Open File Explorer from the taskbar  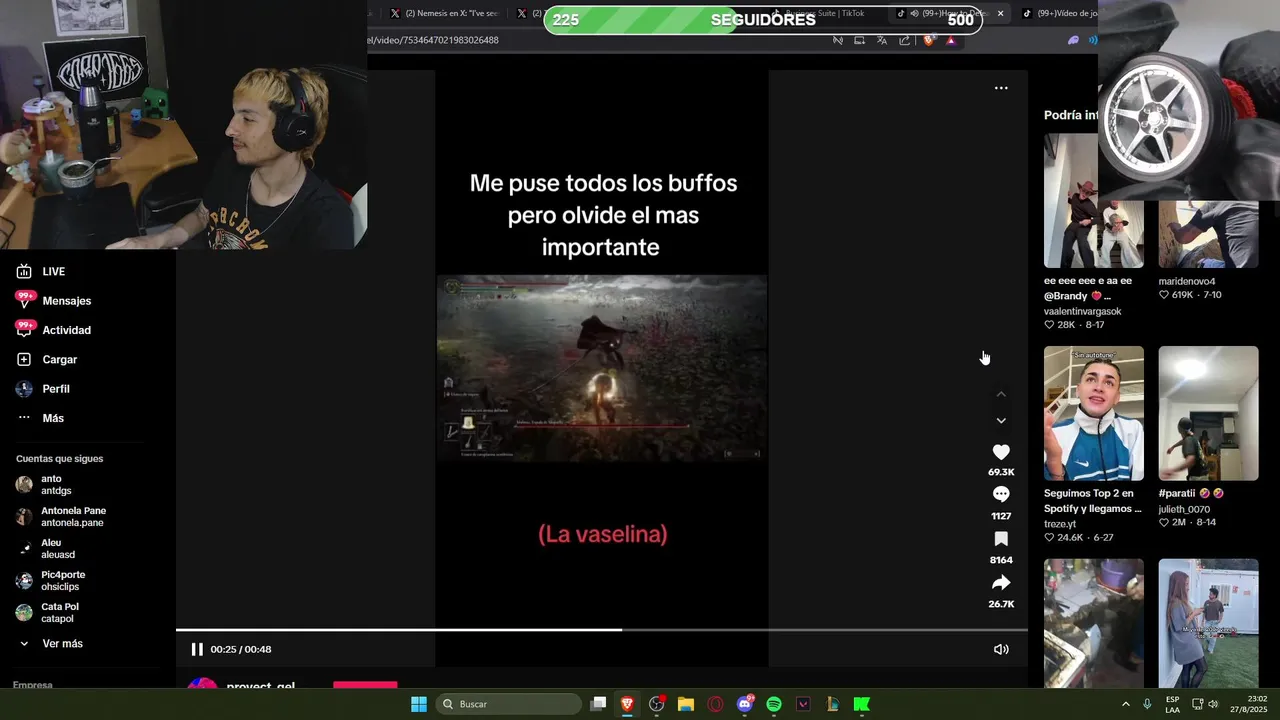point(685,704)
